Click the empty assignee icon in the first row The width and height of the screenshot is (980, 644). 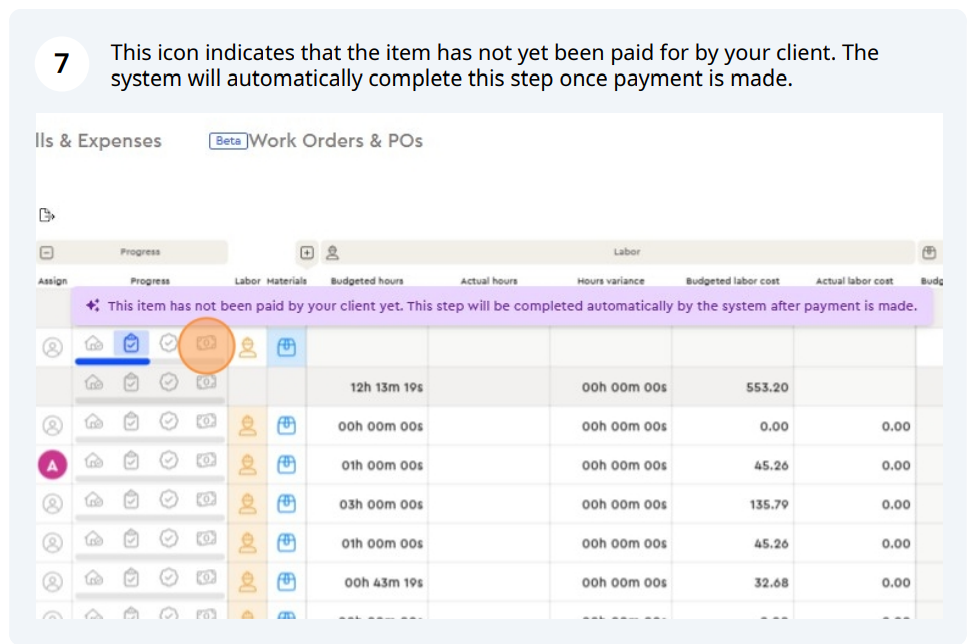point(52,347)
